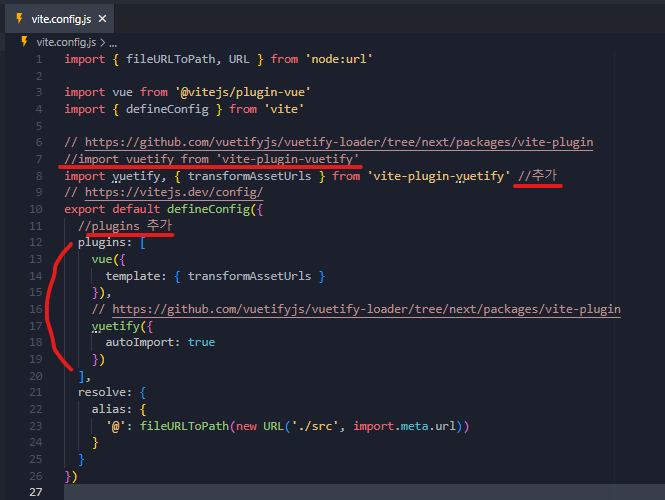The image size is (665, 500).
Task: Click 'new URL' on line 23
Action: tap(260, 426)
